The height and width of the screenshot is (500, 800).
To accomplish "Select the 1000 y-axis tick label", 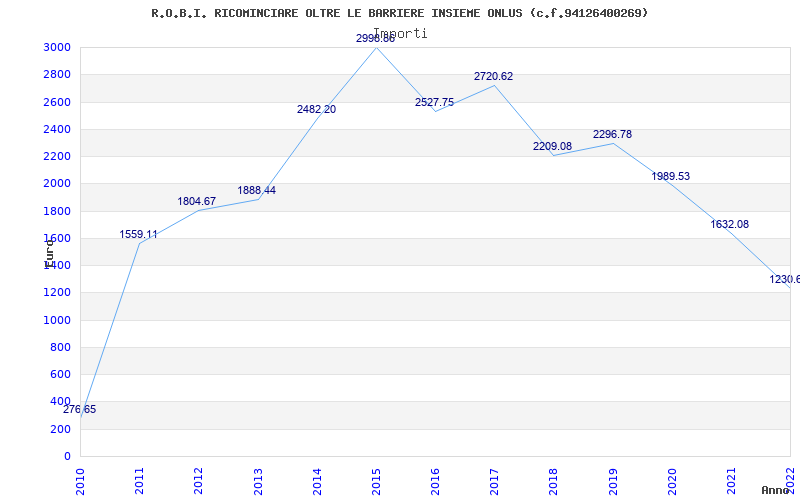I will pos(58,320).
